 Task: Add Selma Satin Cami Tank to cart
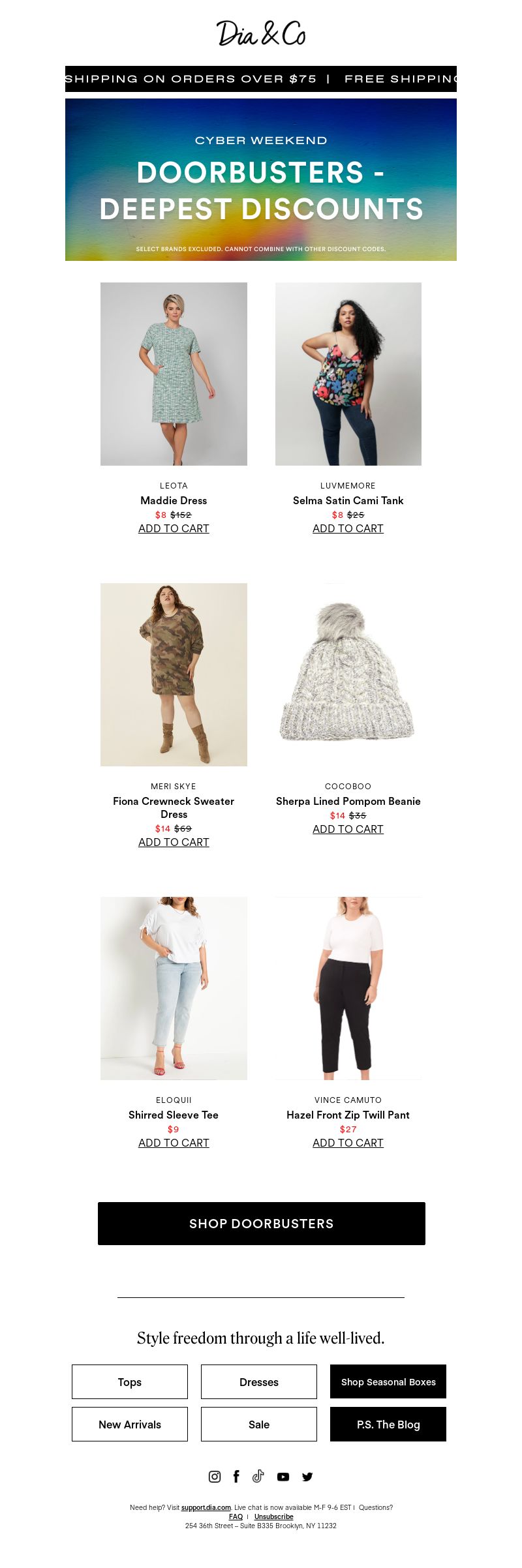348,528
